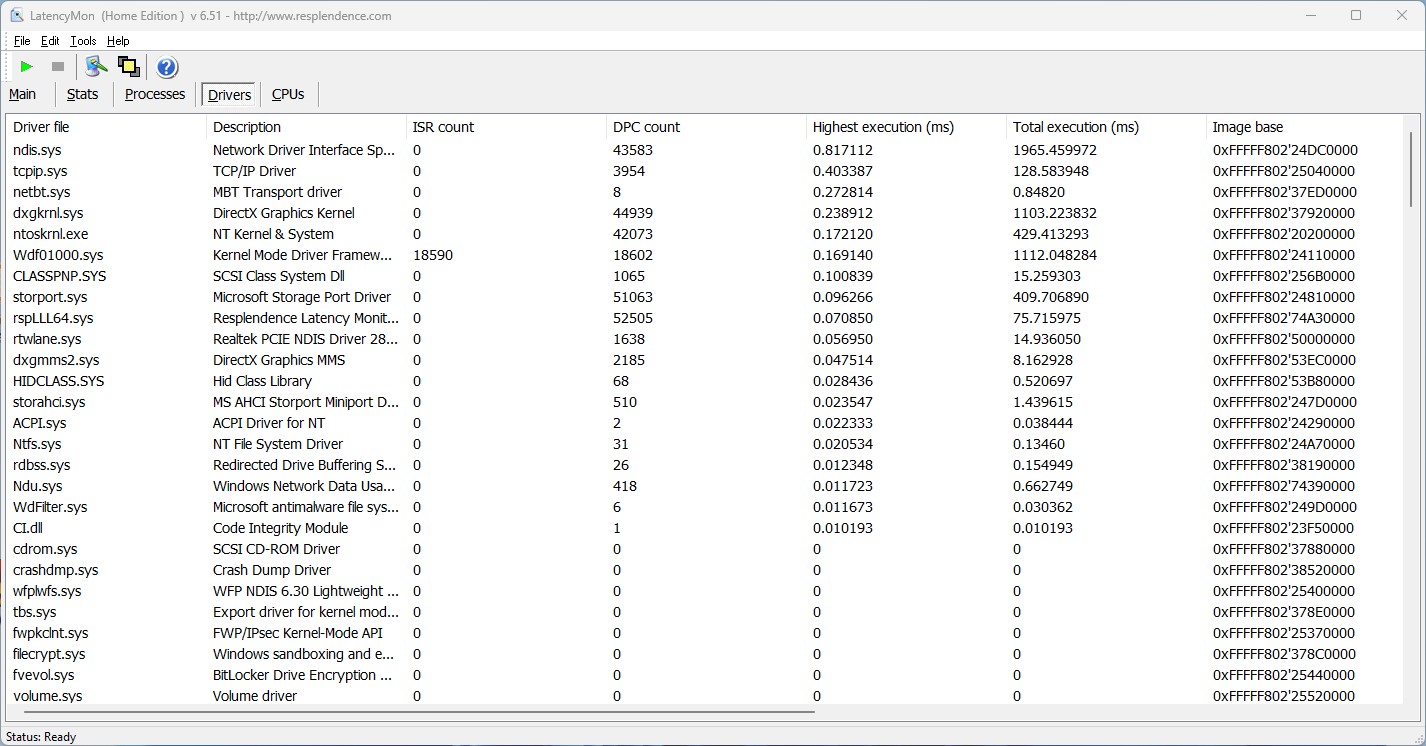Select the rtwlane.sys driver row
The image size is (1426, 746).
[705, 339]
